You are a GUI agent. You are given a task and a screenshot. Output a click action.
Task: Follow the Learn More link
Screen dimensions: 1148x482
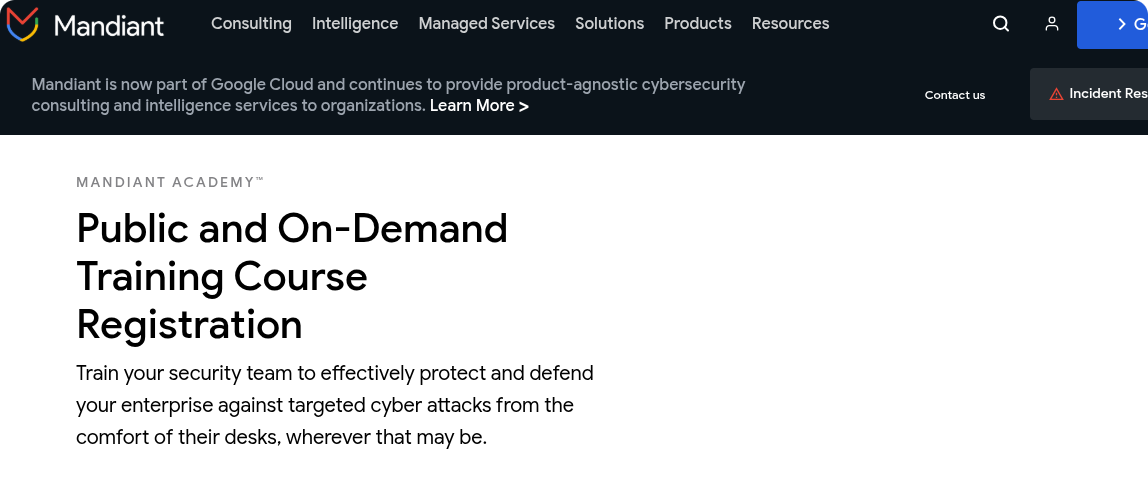pyautogui.click(x=479, y=106)
